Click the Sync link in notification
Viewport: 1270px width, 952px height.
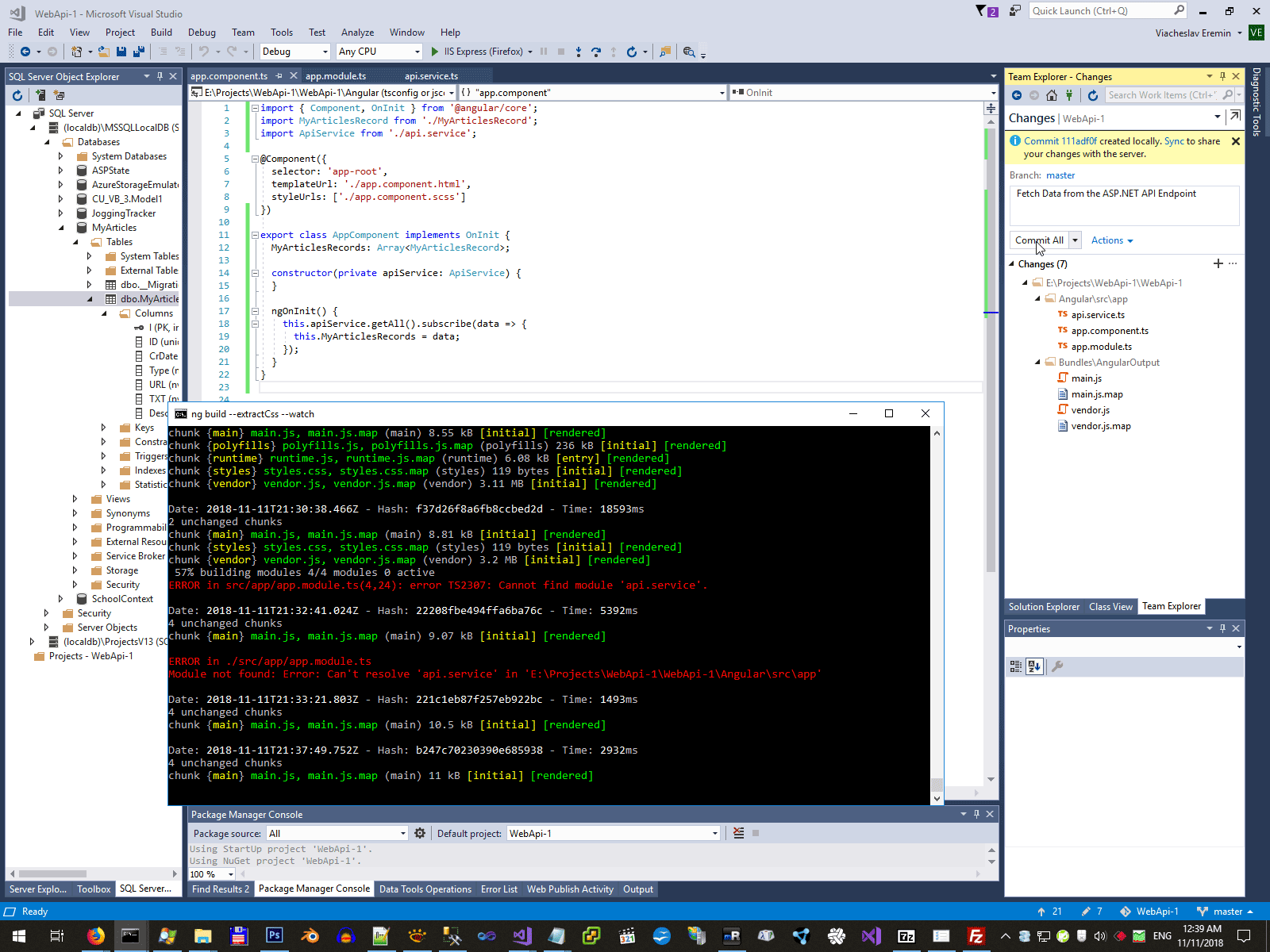[1173, 141]
